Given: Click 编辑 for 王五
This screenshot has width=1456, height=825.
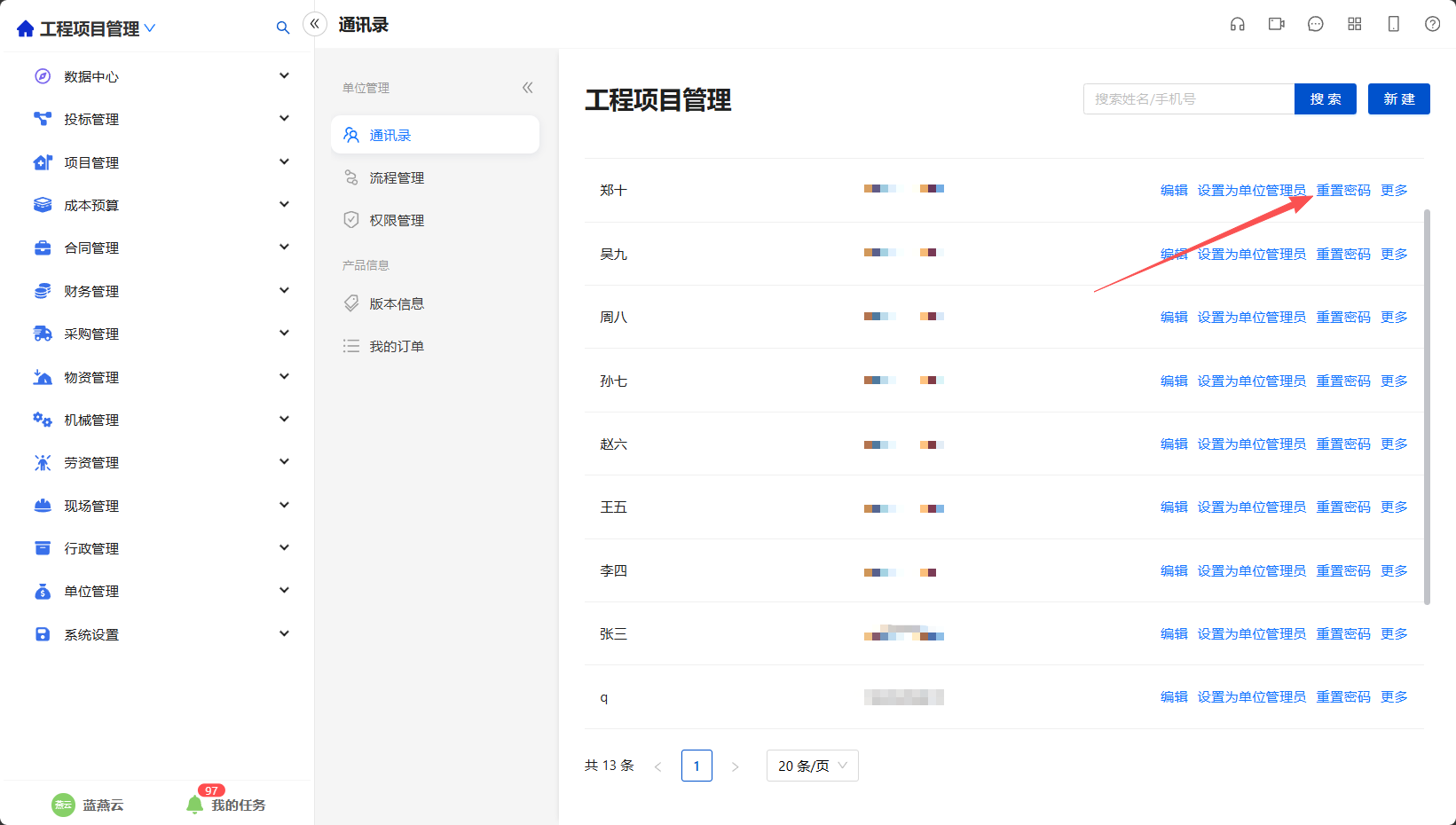Looking at the screenshot, I should tap(1174, 507).
